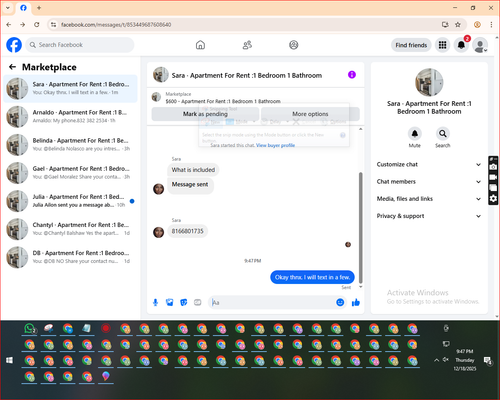Choose a sticker from the sticker icon
The height and width of the screenshot is (400, 500).
(x=184, y=302)
